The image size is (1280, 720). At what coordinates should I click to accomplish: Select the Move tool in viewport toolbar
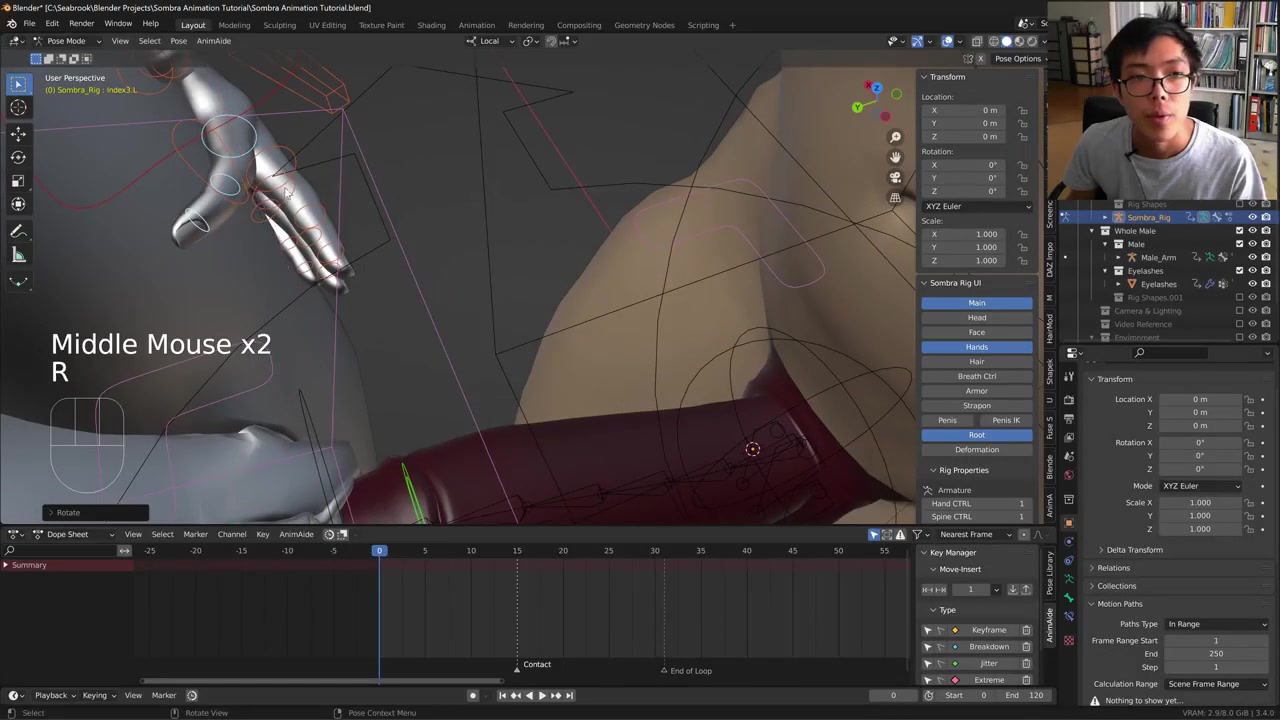click(x=18, y=133)
